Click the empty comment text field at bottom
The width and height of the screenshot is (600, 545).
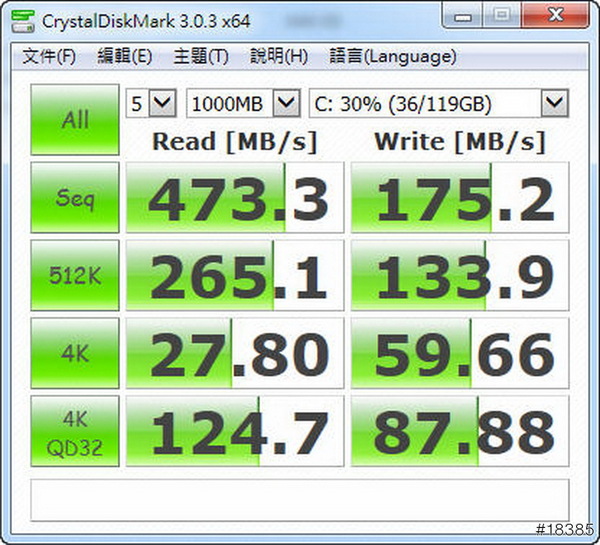[300, 500]
